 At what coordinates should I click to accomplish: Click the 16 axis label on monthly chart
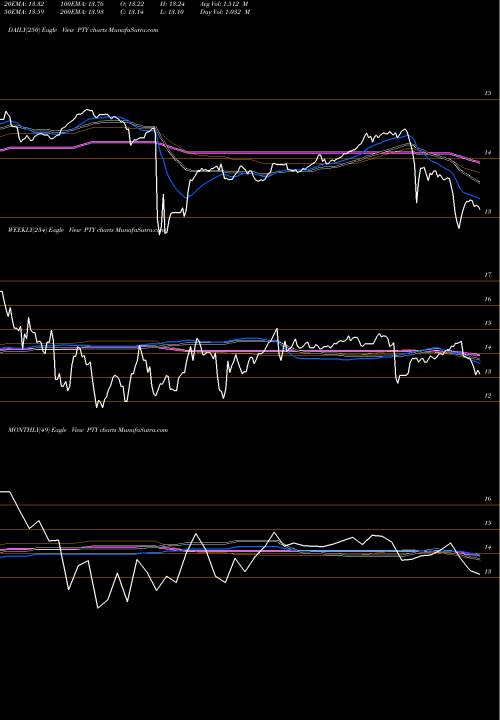click(488, 499)
